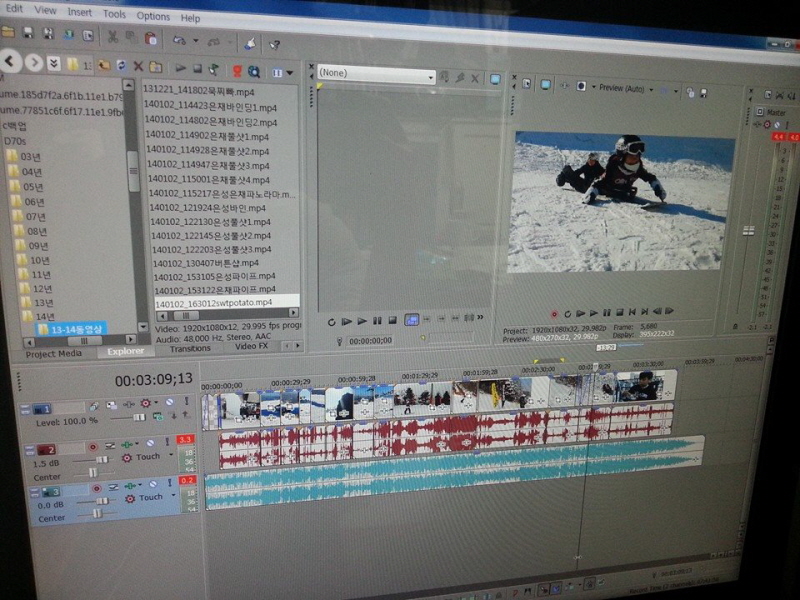Image resolution: width=800 pixels, height=600 pixels.
Task: Click the Save project icon
Action: click(28, 33)
